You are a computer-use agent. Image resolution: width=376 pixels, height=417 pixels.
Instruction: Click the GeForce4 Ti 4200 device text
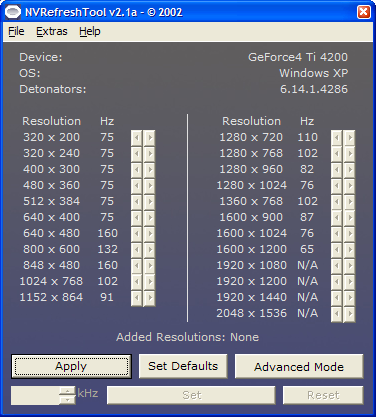(x=298, y=57)
